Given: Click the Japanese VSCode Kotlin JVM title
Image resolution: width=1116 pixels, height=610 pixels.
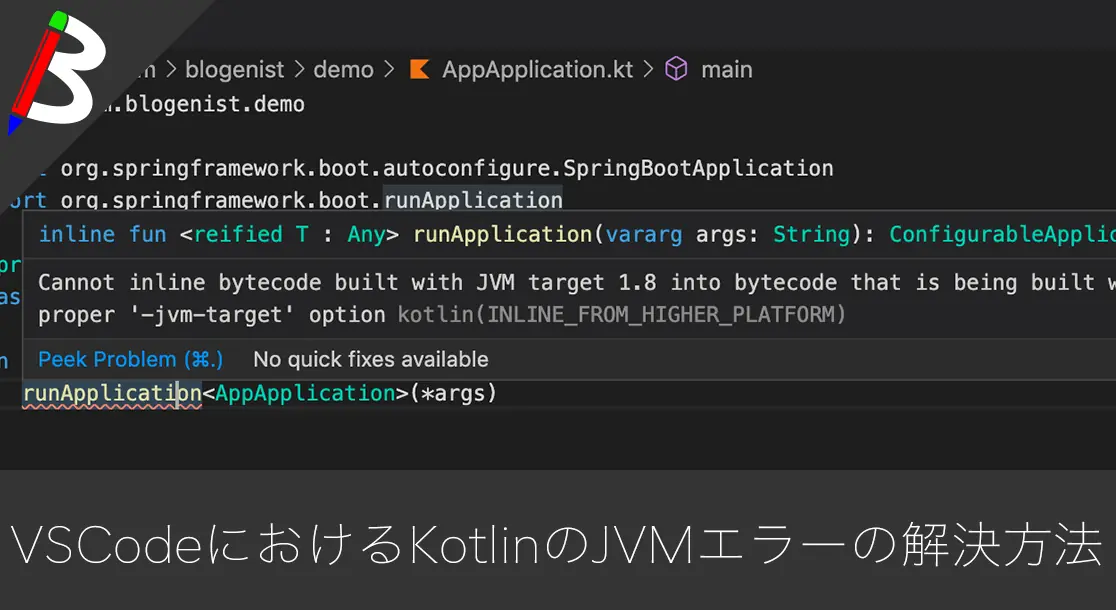Looking at the screenshot, I should (x=557, y=546).
